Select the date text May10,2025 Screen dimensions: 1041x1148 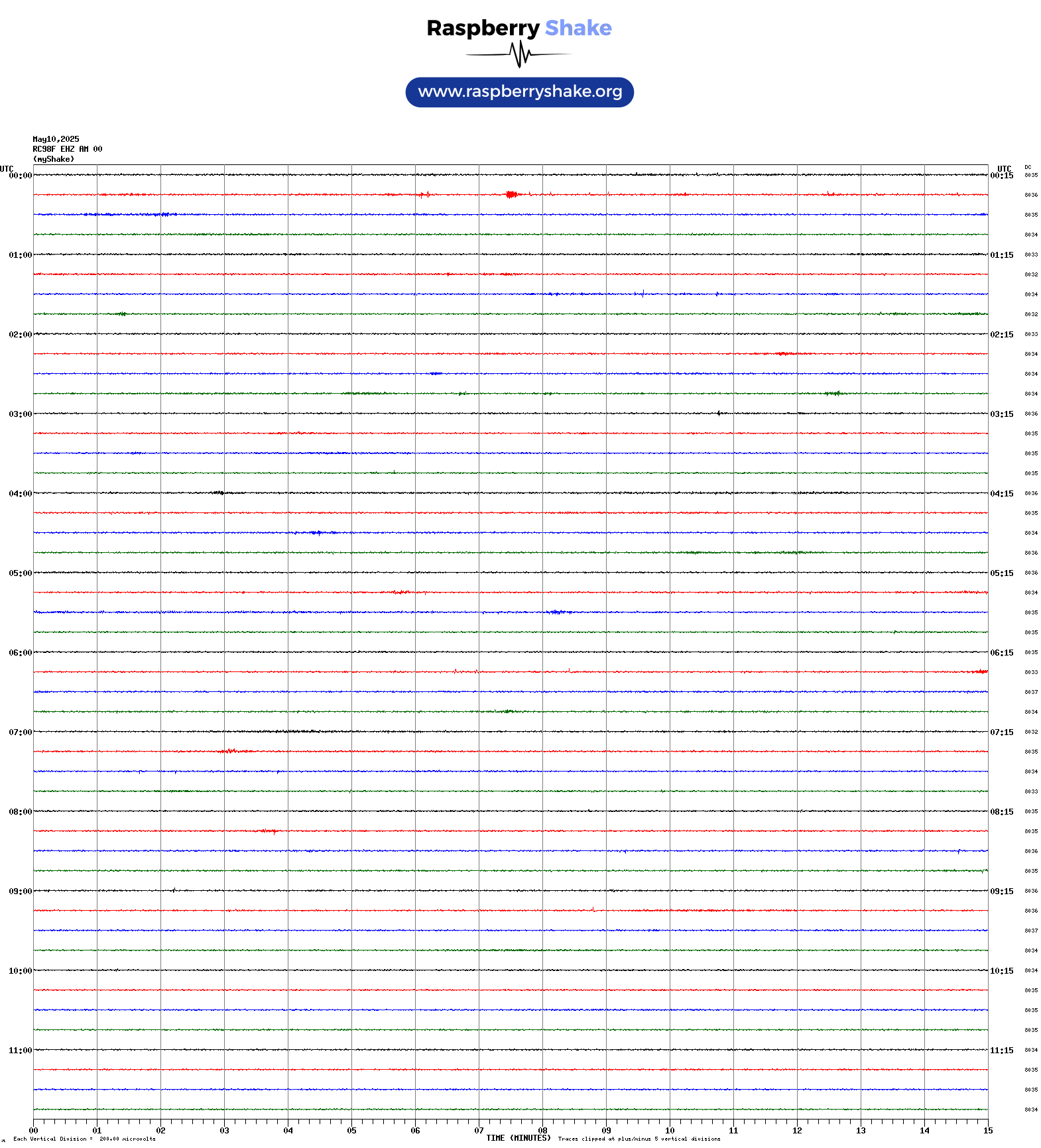56,139
